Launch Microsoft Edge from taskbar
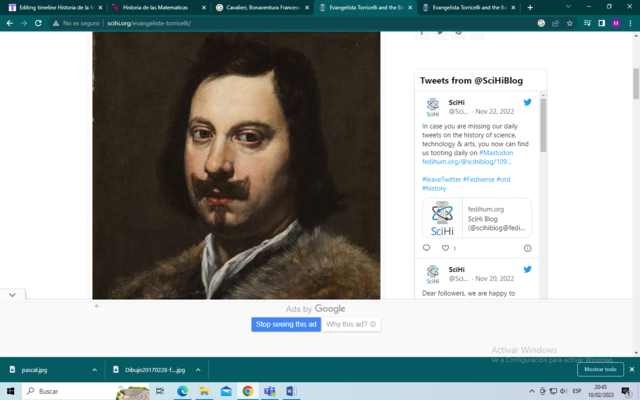 point(182,391)
